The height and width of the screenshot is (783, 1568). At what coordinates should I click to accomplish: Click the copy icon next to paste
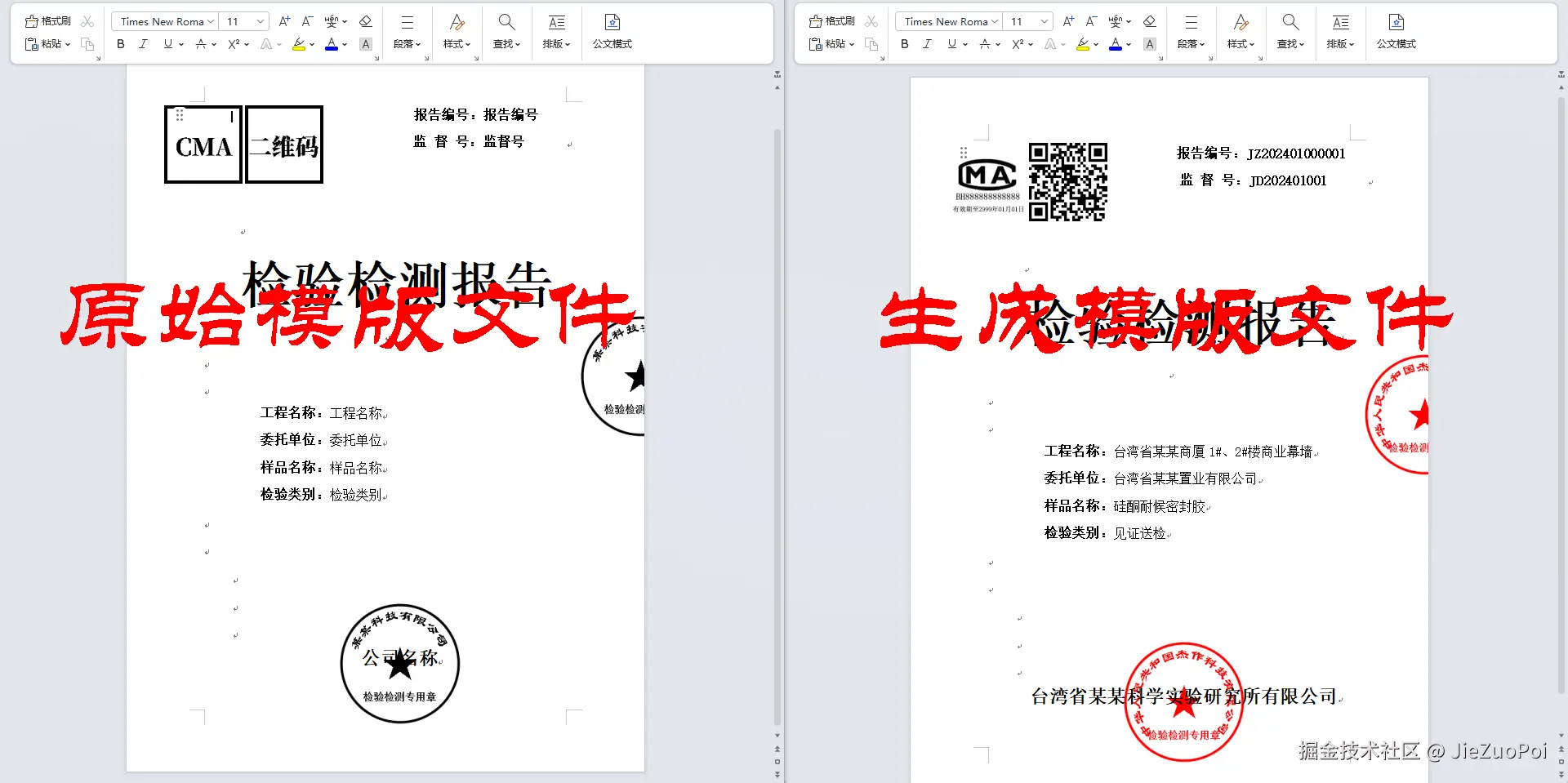pos(87,44)
